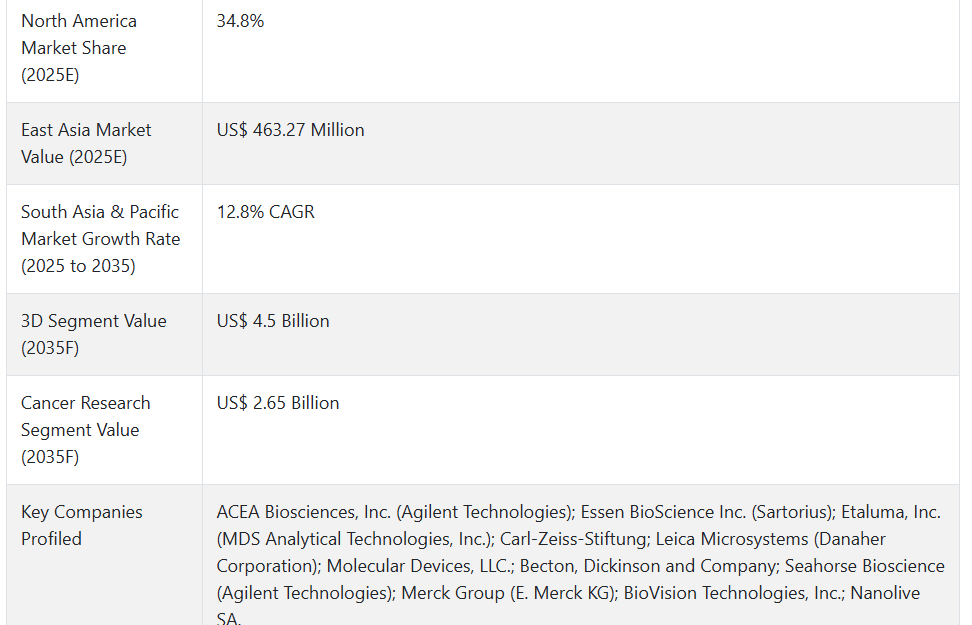Select the US$ 463.27 Million value

click(x=290, y=130)
